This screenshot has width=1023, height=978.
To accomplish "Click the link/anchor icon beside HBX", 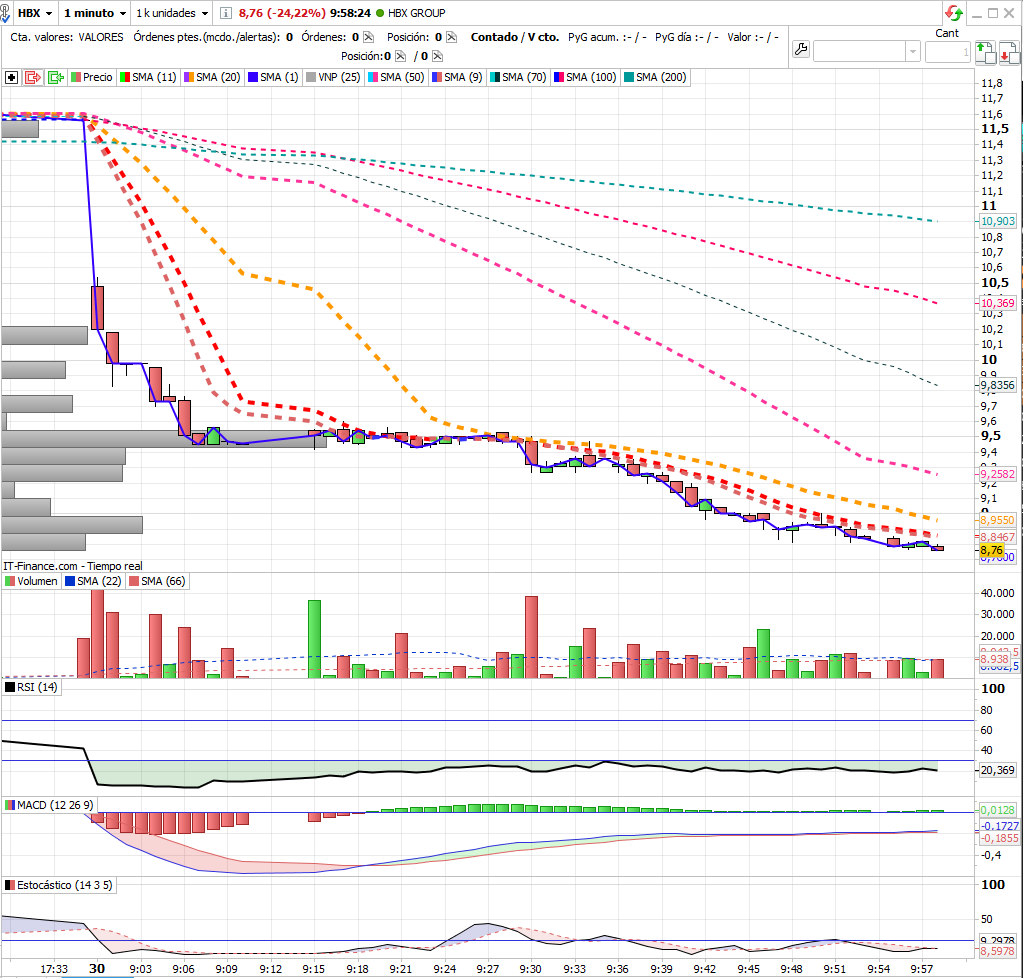I will coord(5,13).
